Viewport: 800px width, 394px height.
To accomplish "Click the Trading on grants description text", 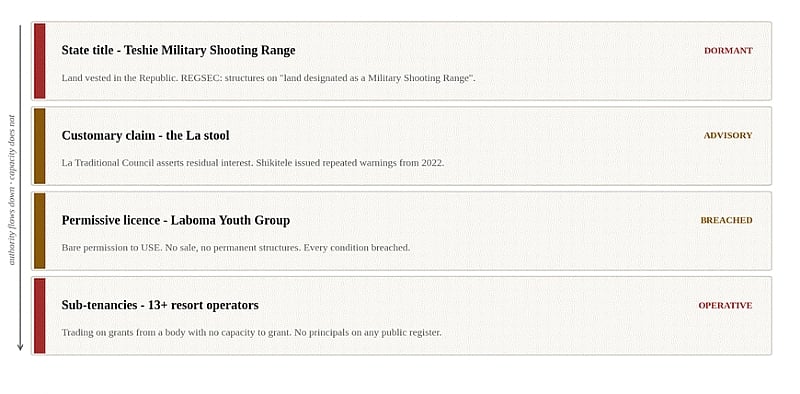I will pyautogui.click(x=252, y=332).
